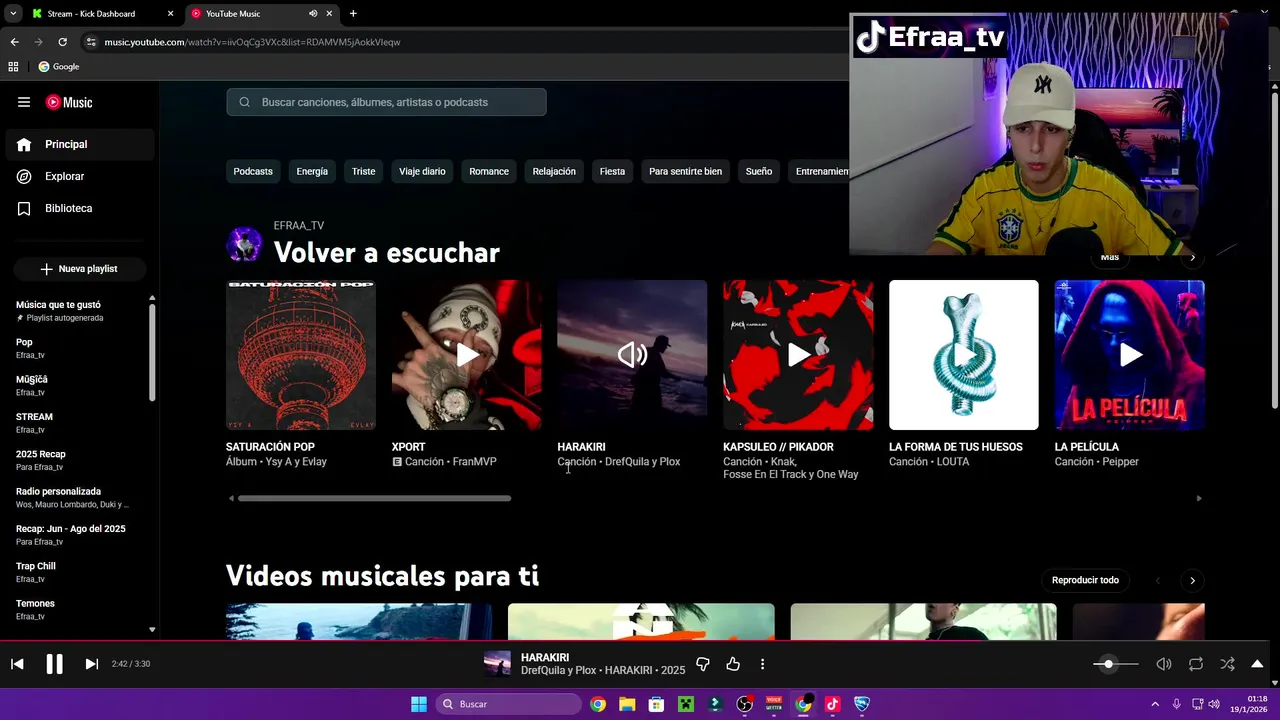Click Reproducir todo button

pos(1085,580)
